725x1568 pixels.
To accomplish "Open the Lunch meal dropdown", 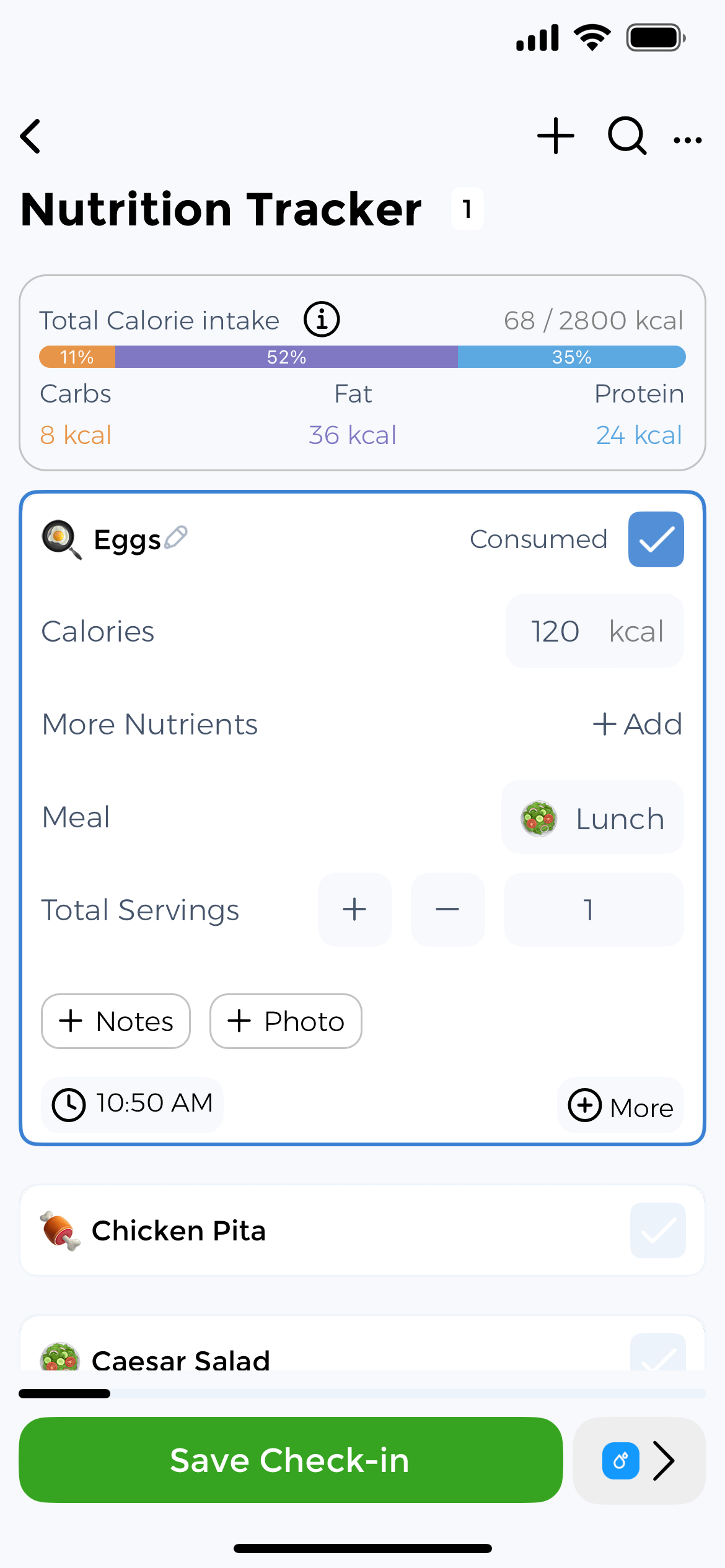I will [593, 817].
